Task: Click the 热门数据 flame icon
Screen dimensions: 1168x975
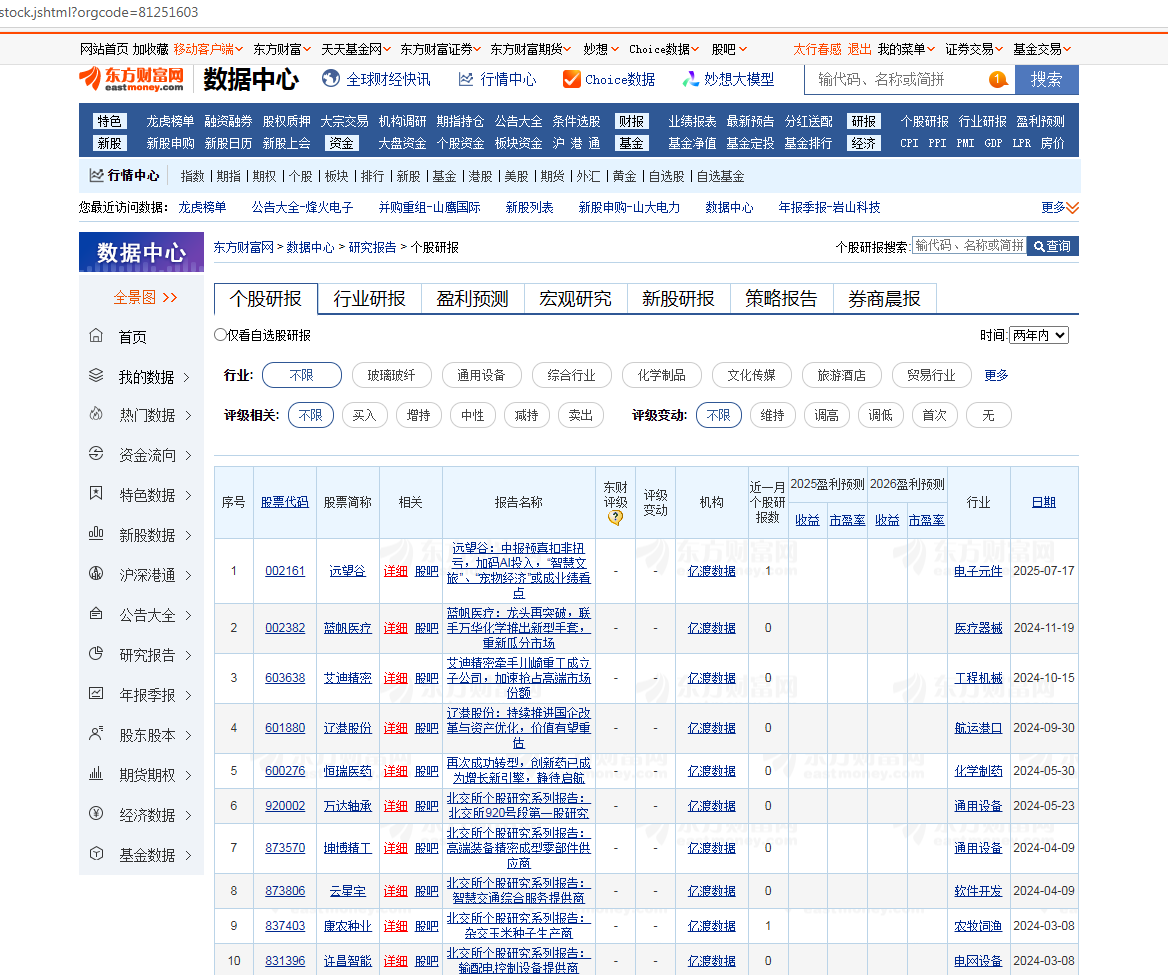Action: click(x=96, y=414)
